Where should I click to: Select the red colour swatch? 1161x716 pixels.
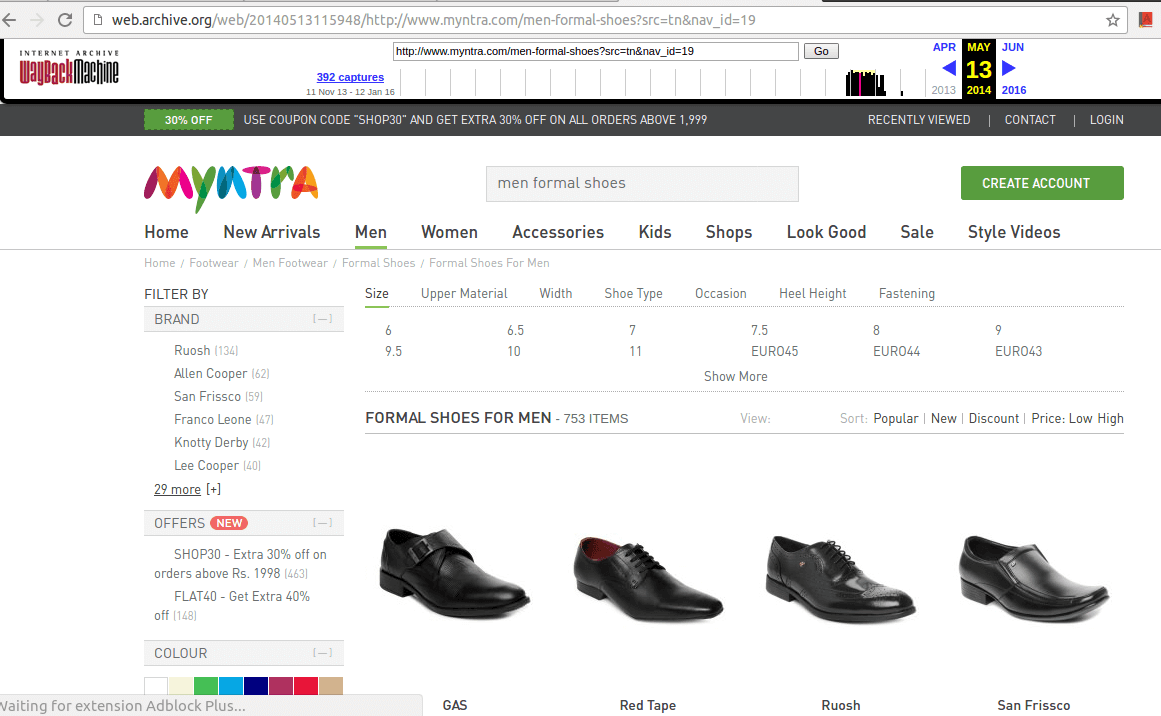(306, 686)
